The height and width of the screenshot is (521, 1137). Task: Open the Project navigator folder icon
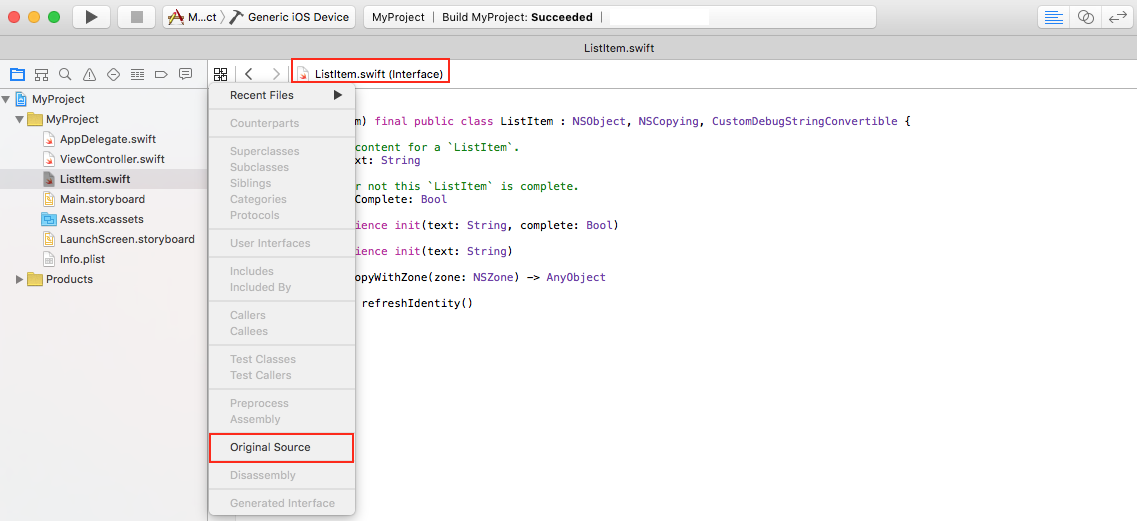[17, 74]
